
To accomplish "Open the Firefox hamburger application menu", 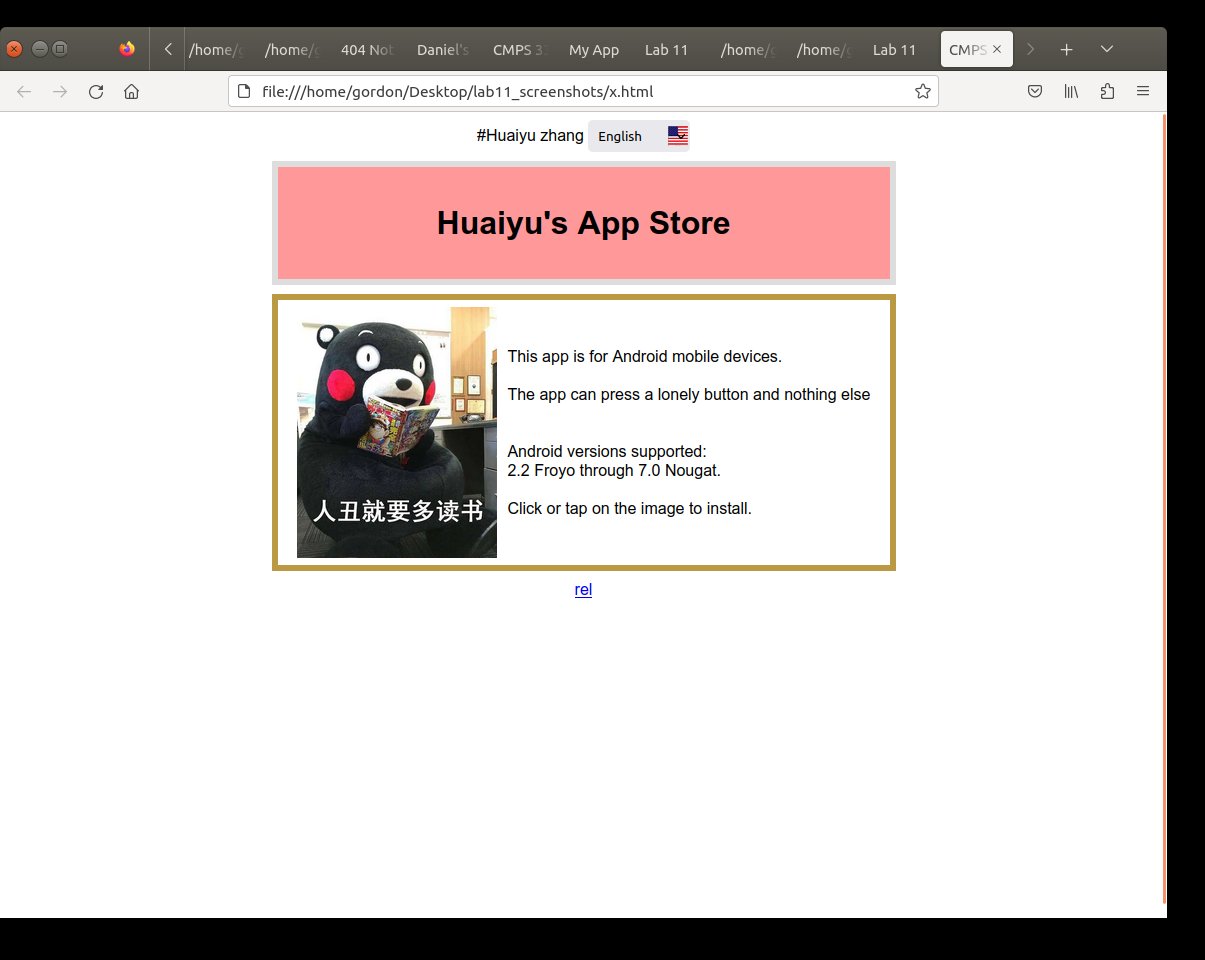I will (1143, 92).
